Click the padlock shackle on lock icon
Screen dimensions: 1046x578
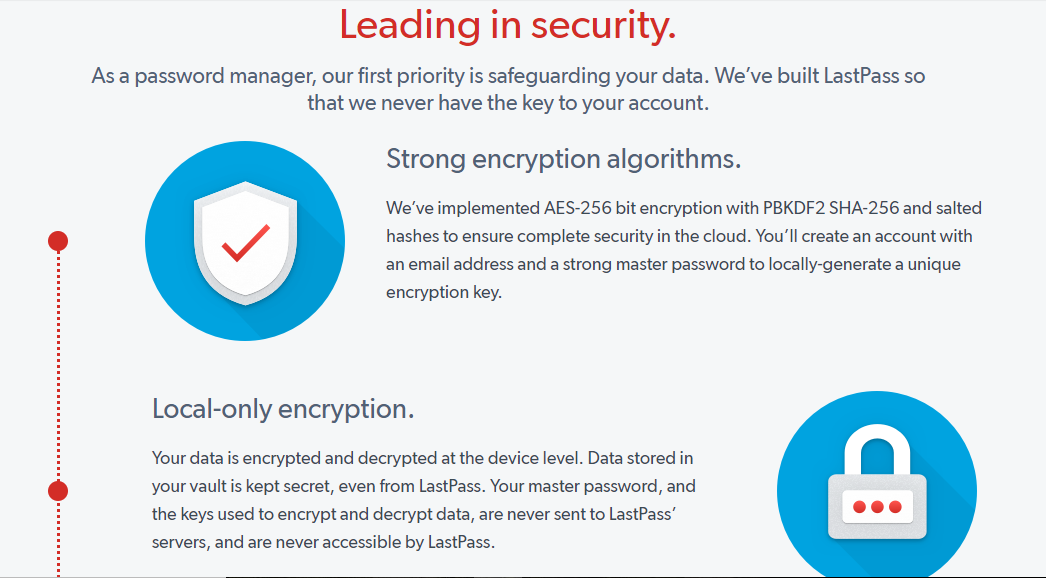pos(877,449)
